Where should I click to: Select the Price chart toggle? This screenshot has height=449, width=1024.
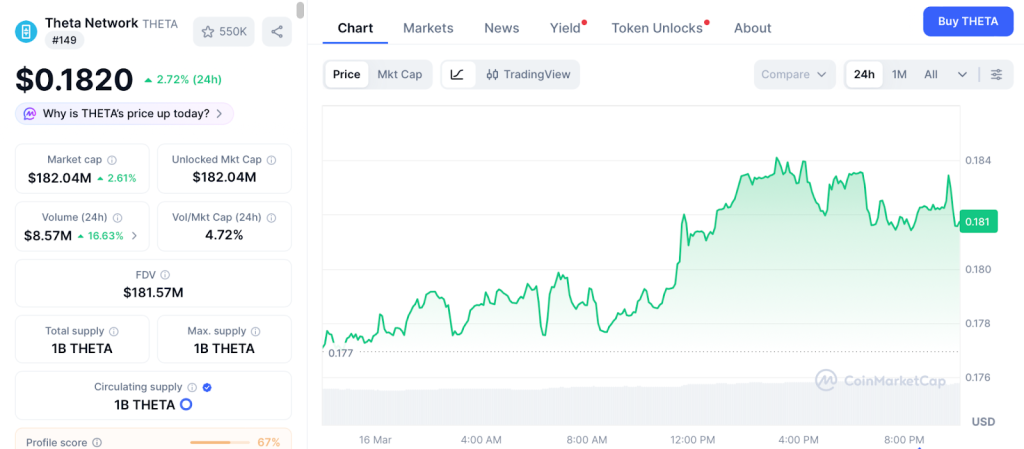pyautogui.click(x=347, y=74)
